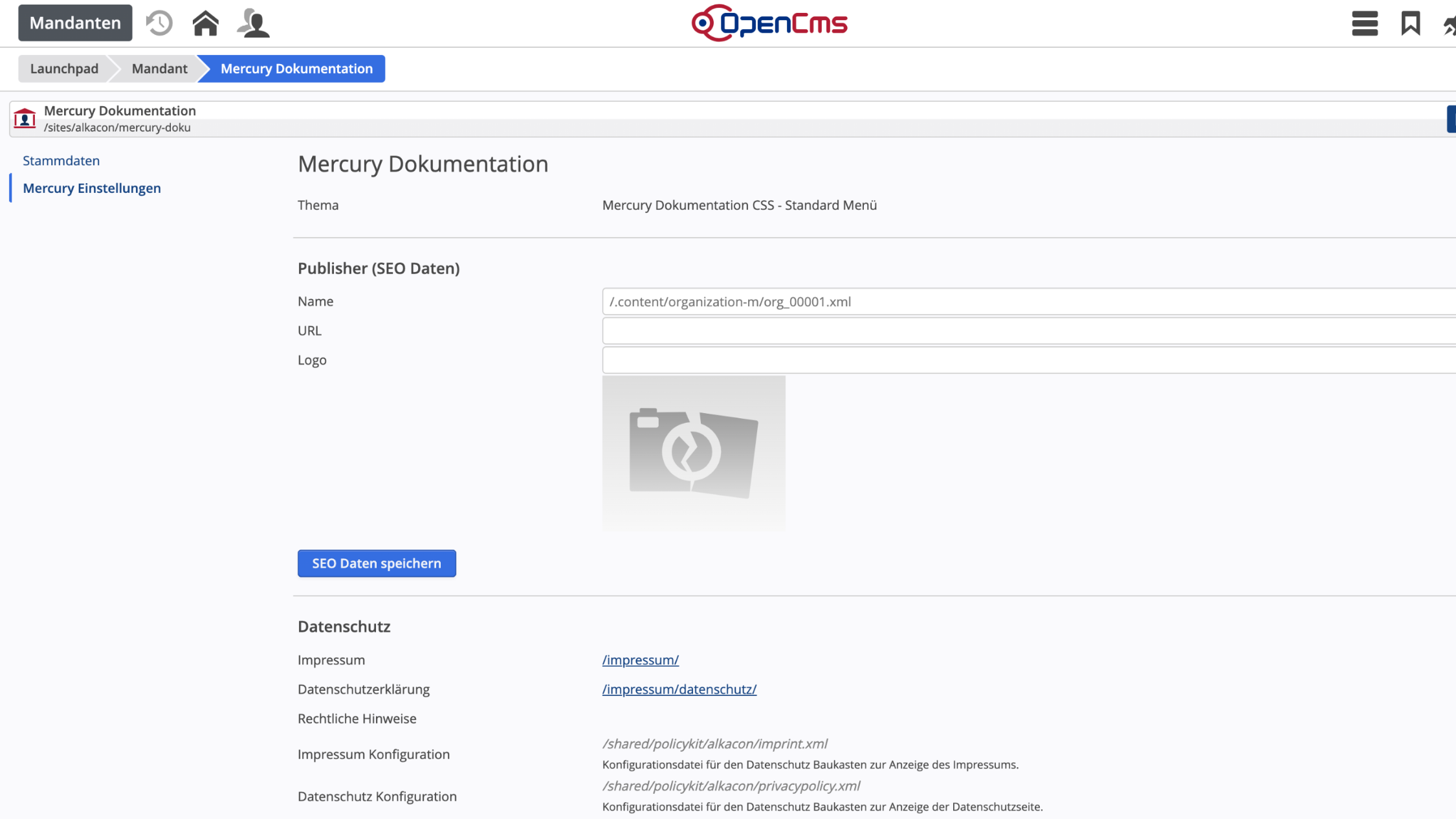Click the bookmark icon in the top right
Screen dimensions: 1456x819
[1411, 22]
